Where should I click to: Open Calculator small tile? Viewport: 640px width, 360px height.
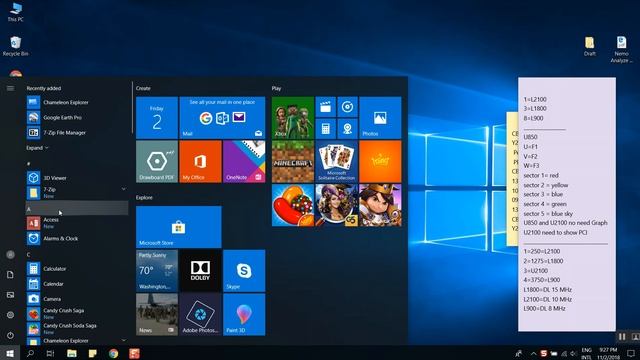coord(325,129)
